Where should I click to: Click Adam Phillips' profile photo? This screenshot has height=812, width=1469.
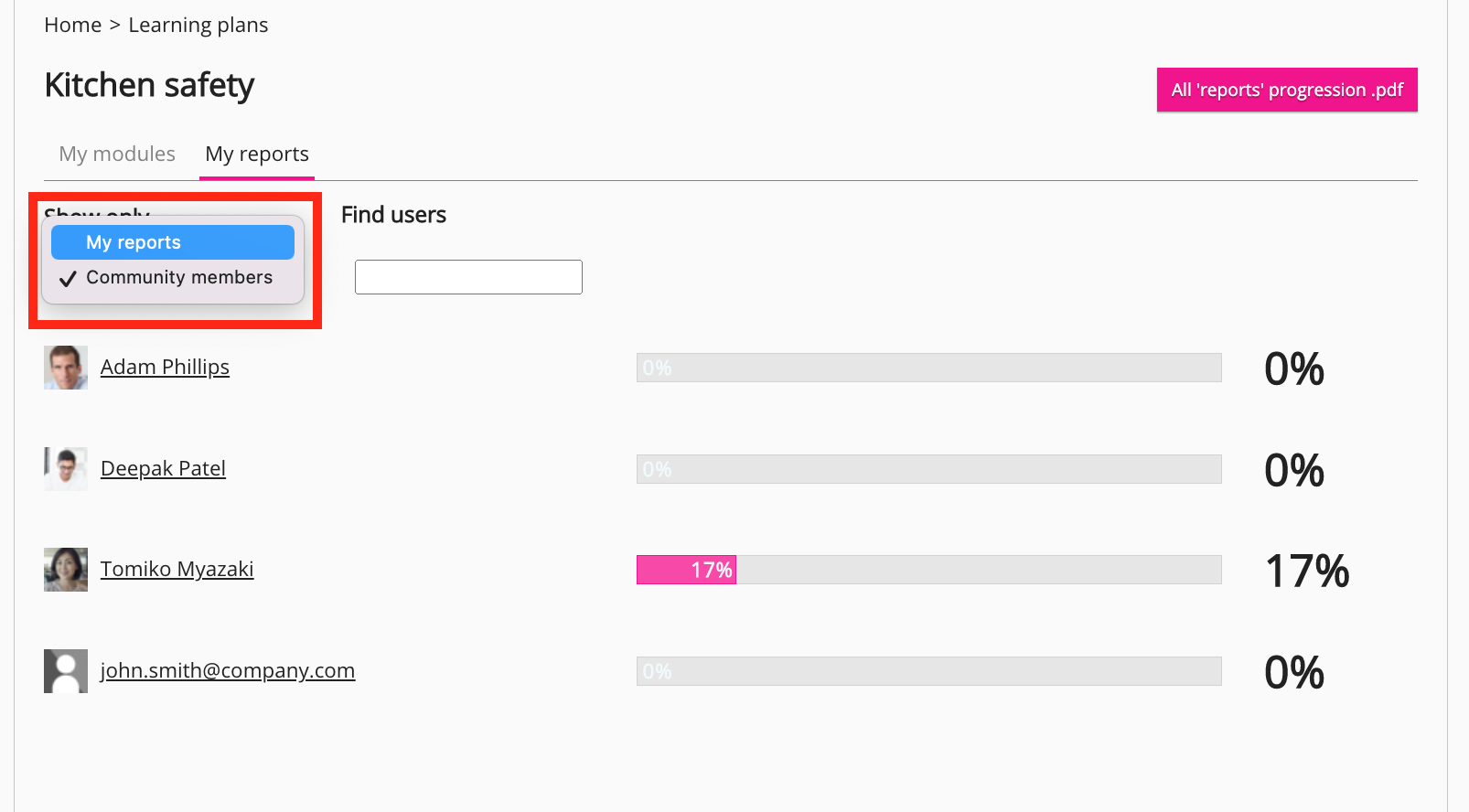click(66, 368)
